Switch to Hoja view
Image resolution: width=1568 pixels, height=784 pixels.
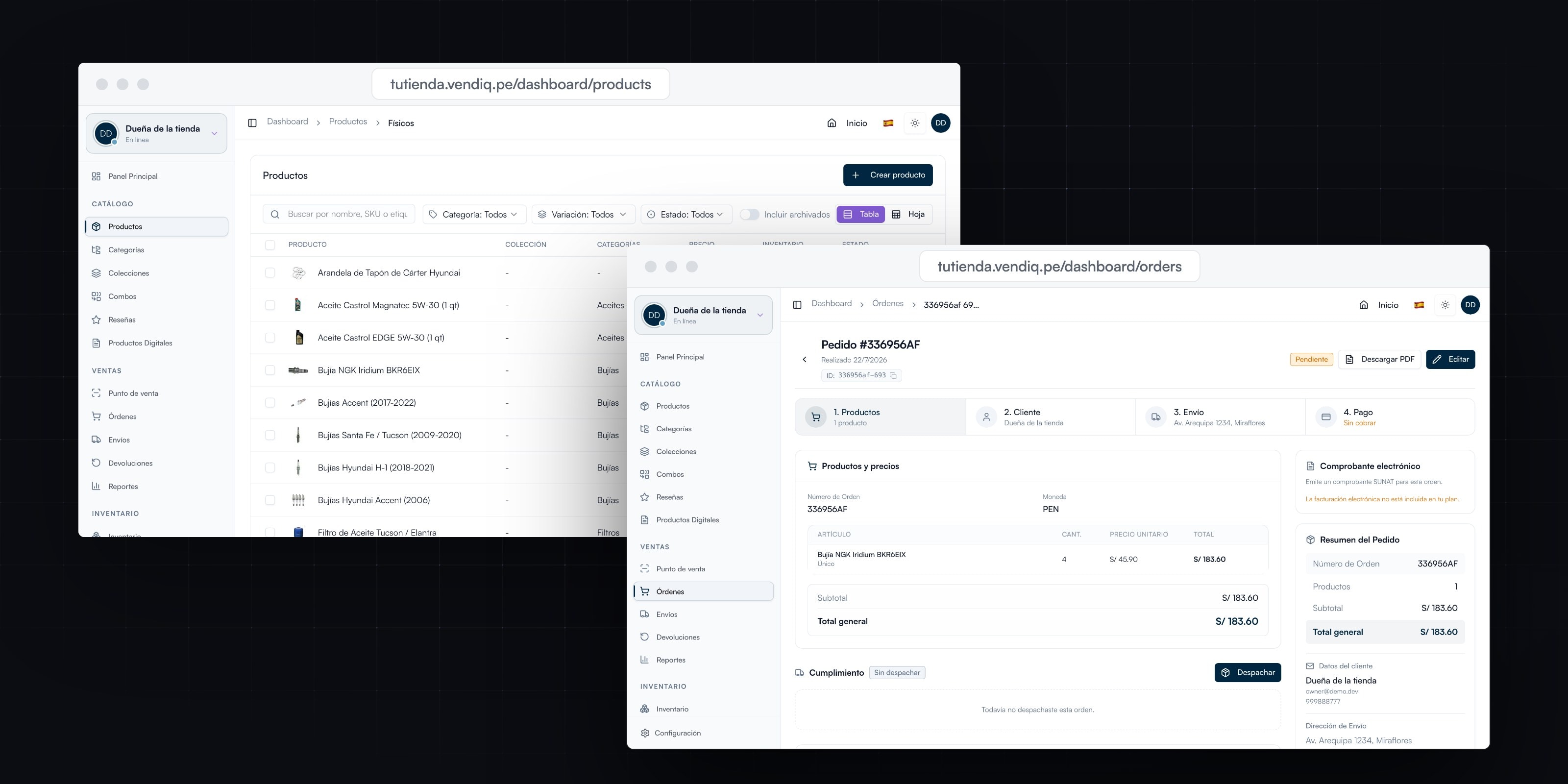click(908, 214)
